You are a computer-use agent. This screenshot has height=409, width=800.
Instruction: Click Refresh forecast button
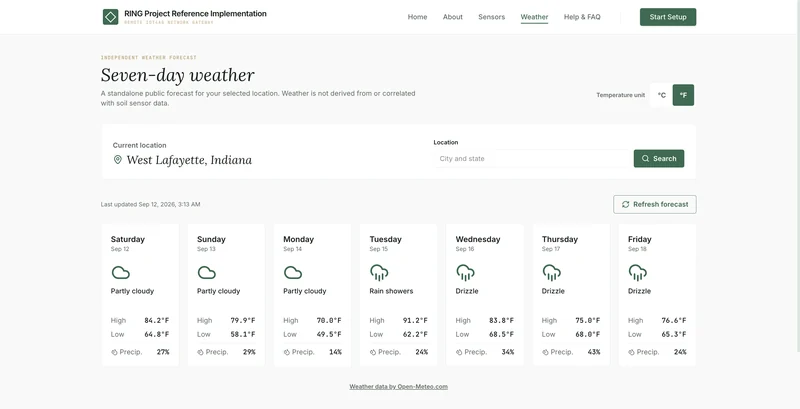point(655,204)
